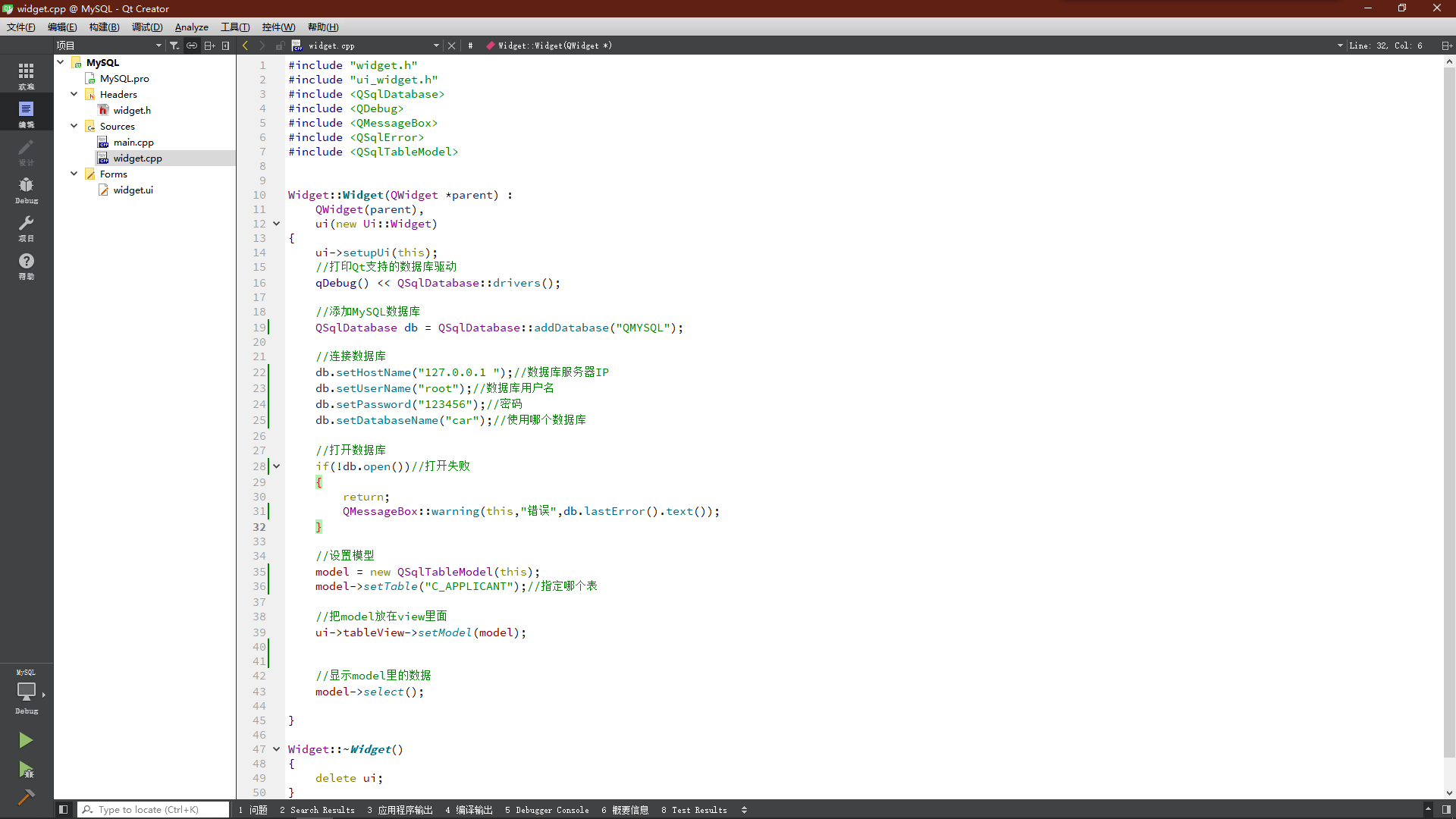Select widget.cpp in project tree
The width and height of the screenshot is (1456, 819).
pos(137,158)
